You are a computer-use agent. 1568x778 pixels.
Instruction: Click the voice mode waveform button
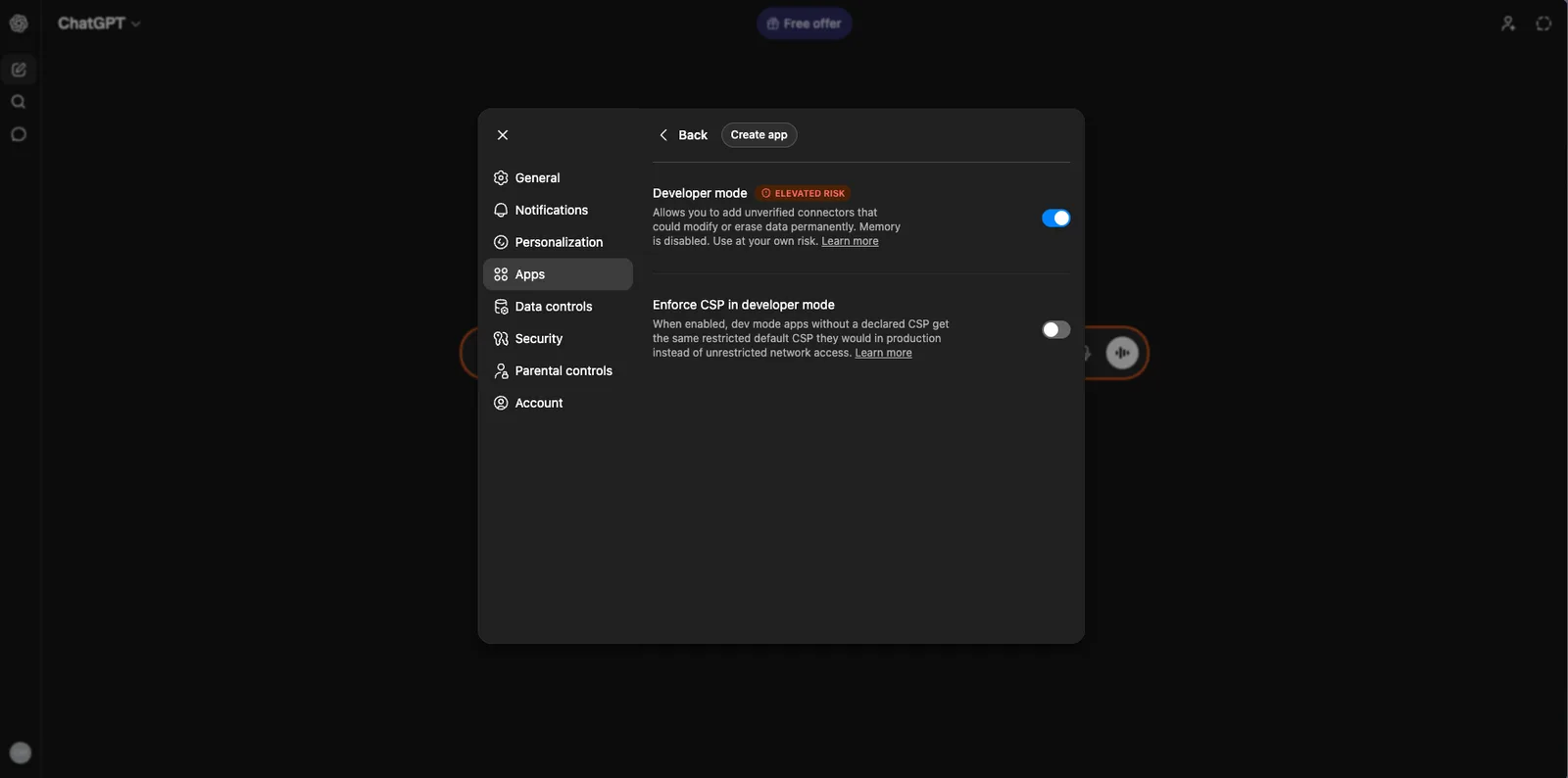(x=1122, y=353)
